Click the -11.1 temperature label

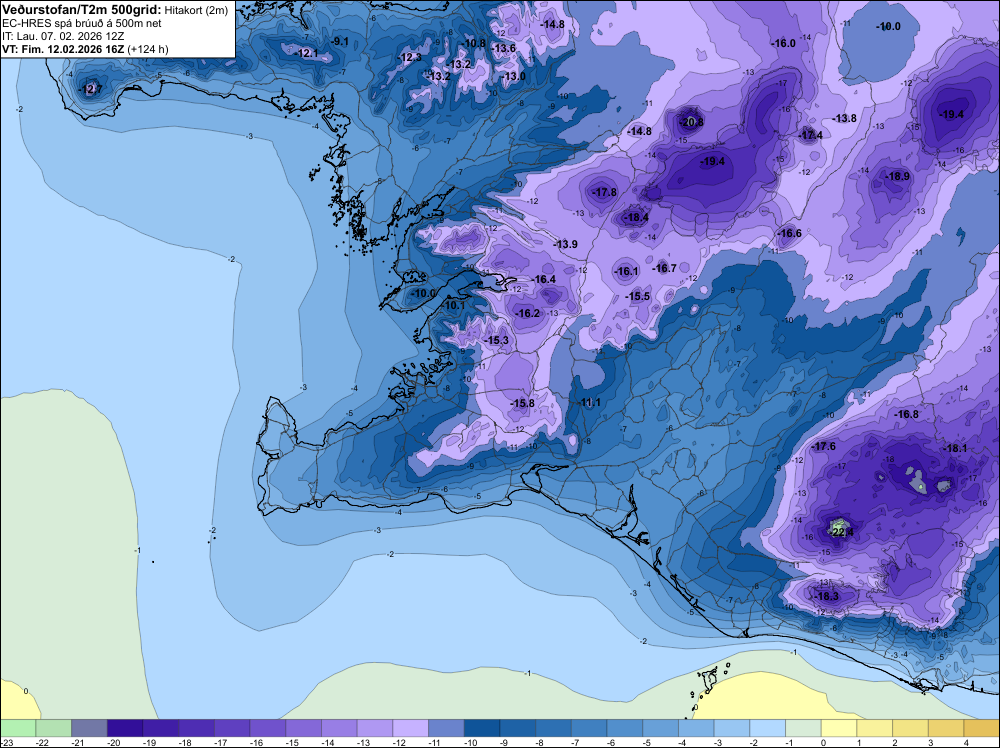coord(590,402)
